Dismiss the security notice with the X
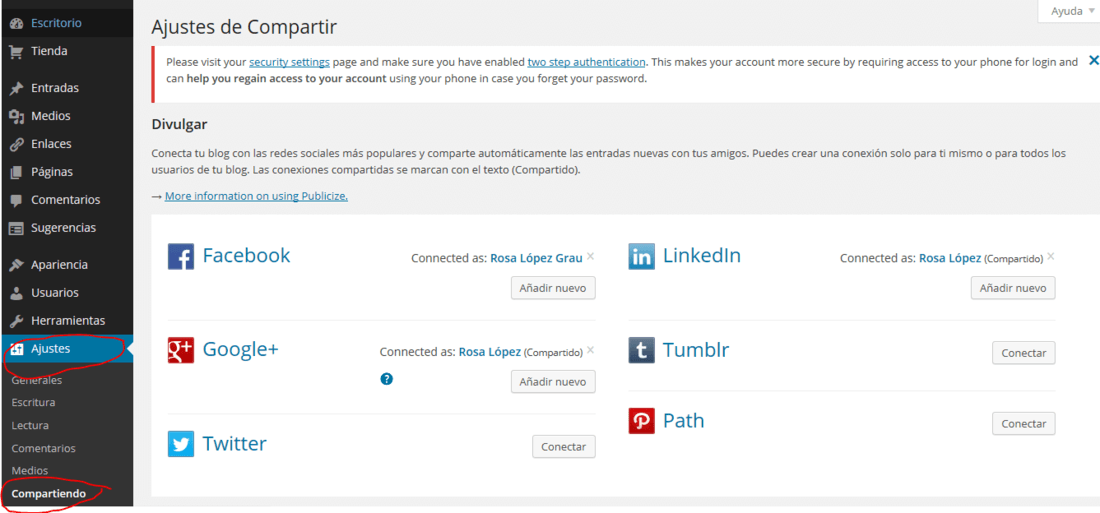1100x513 pixels. pos(1093,61)
